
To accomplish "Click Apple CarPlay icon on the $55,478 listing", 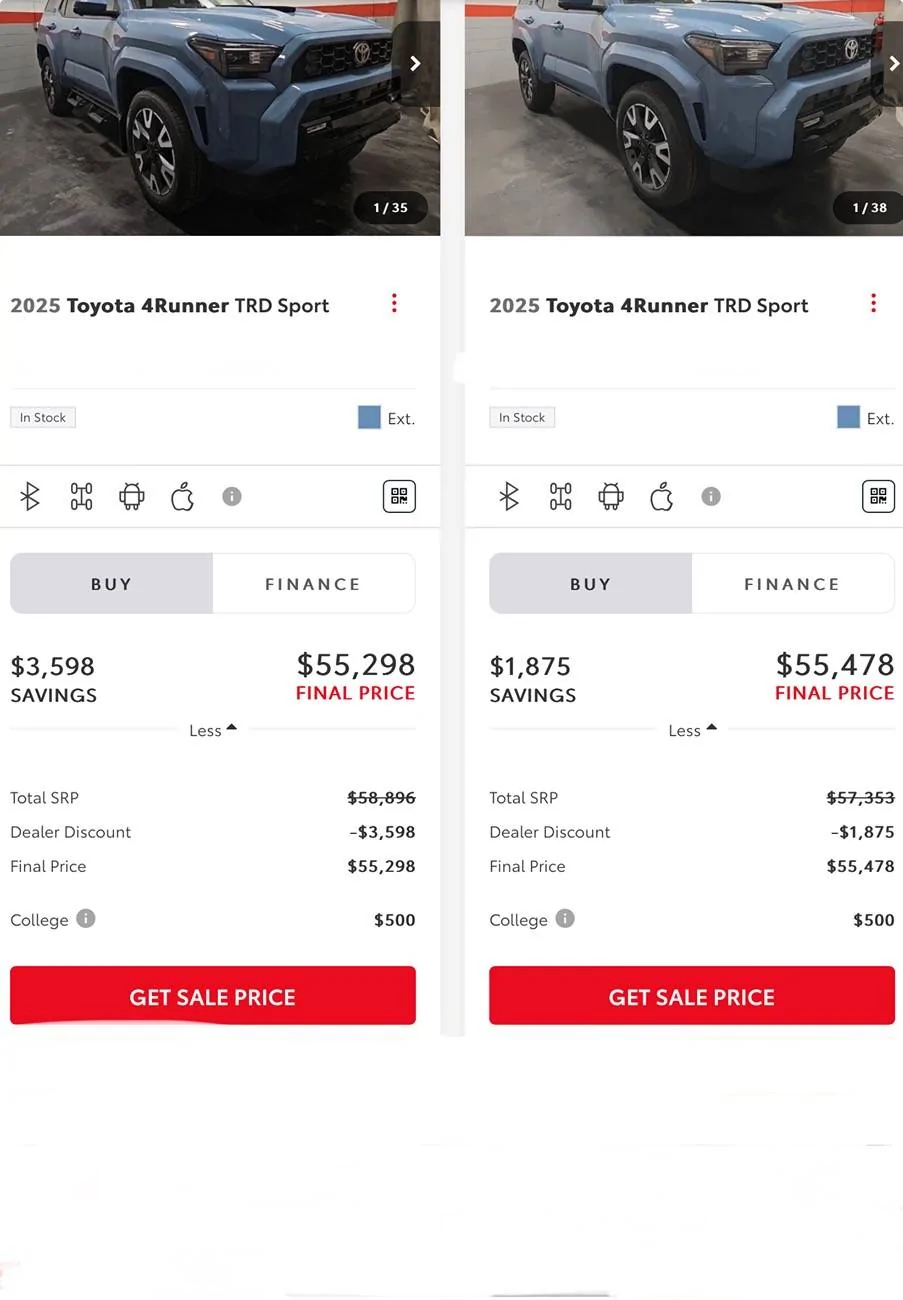I will click(x=662, y=496).
